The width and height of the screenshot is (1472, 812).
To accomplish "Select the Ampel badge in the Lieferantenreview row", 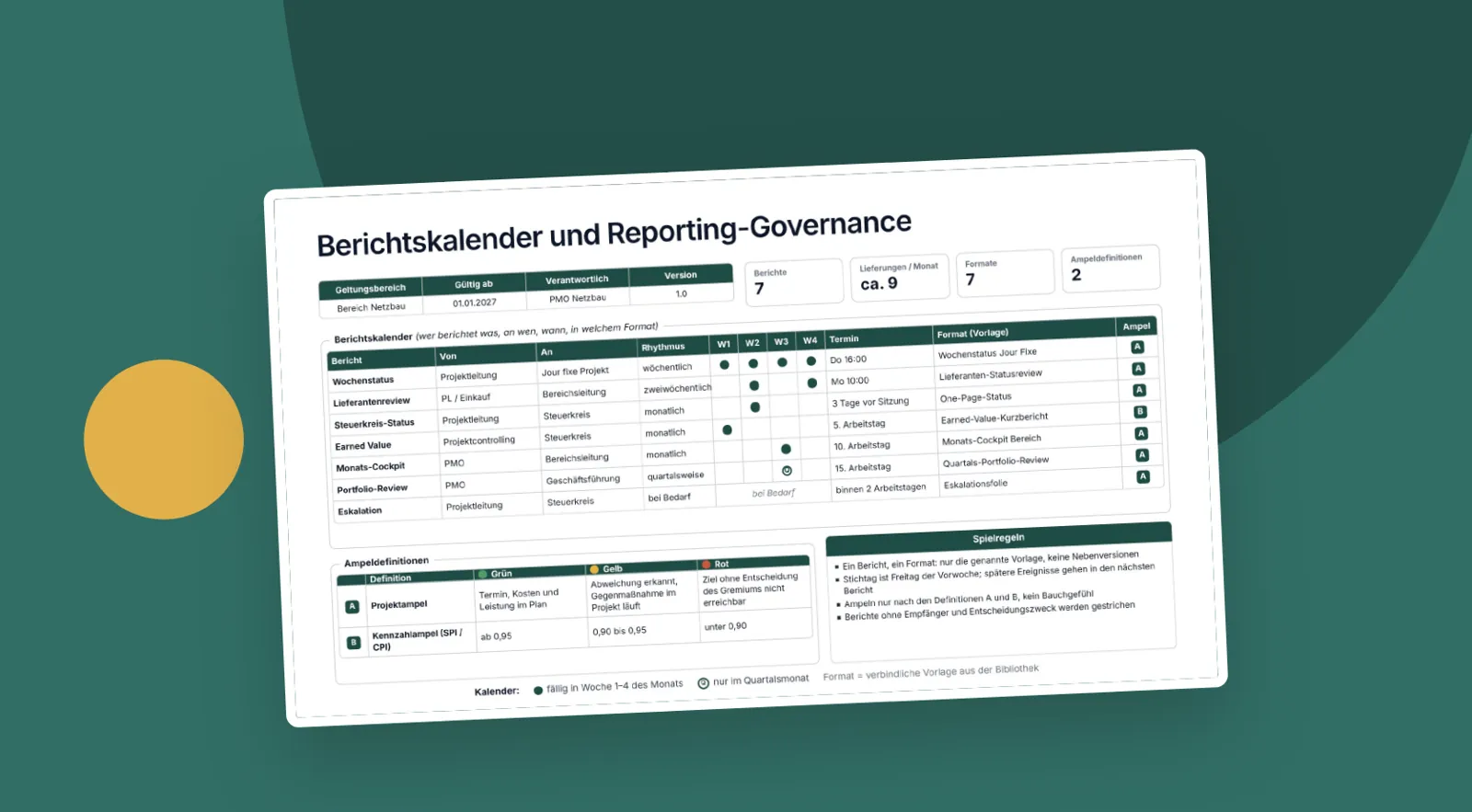I will click(x=1138, y=369).
